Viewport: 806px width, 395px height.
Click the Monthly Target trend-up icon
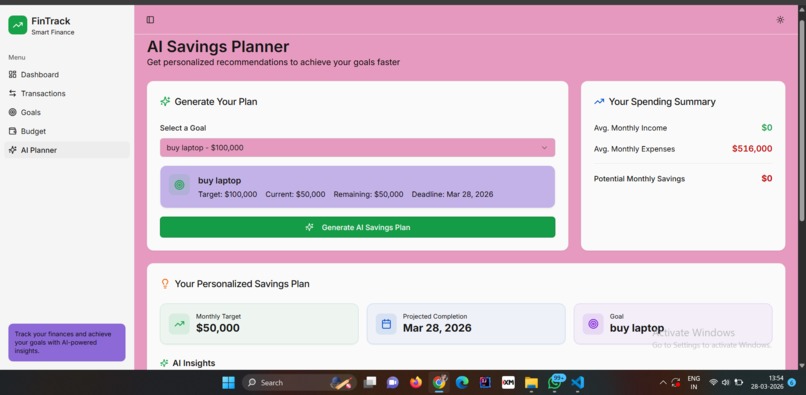point(179,324)
